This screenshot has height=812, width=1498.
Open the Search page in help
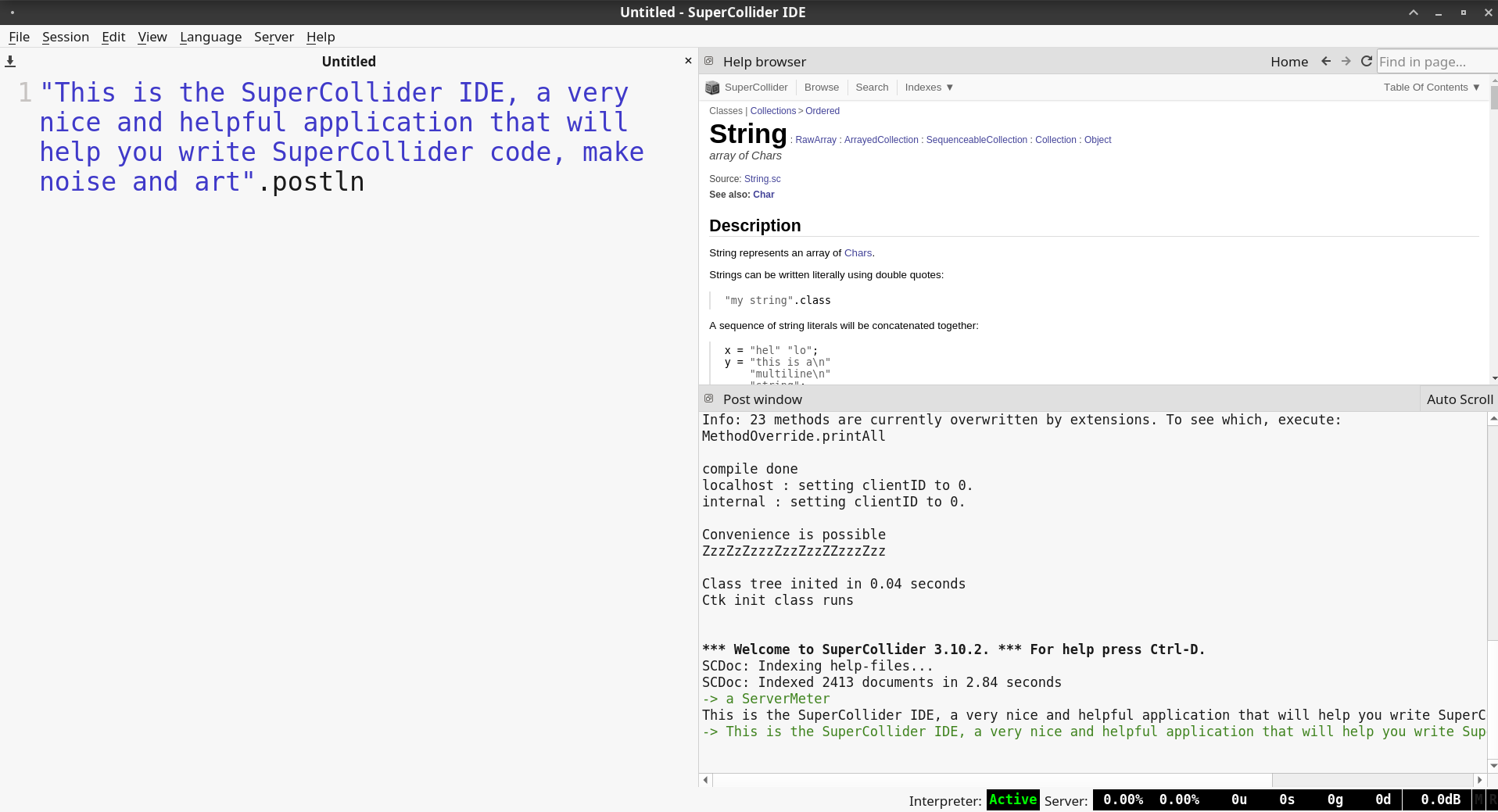tap(872, 88)
